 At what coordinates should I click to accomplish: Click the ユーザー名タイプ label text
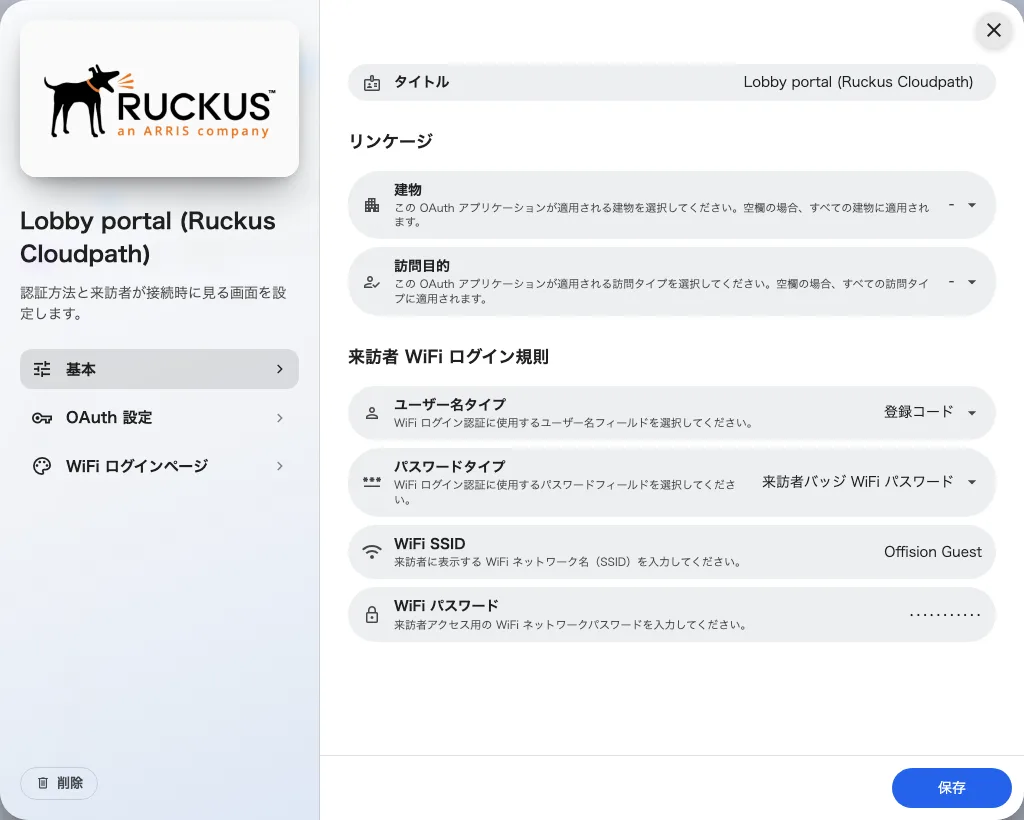point(450,404)
